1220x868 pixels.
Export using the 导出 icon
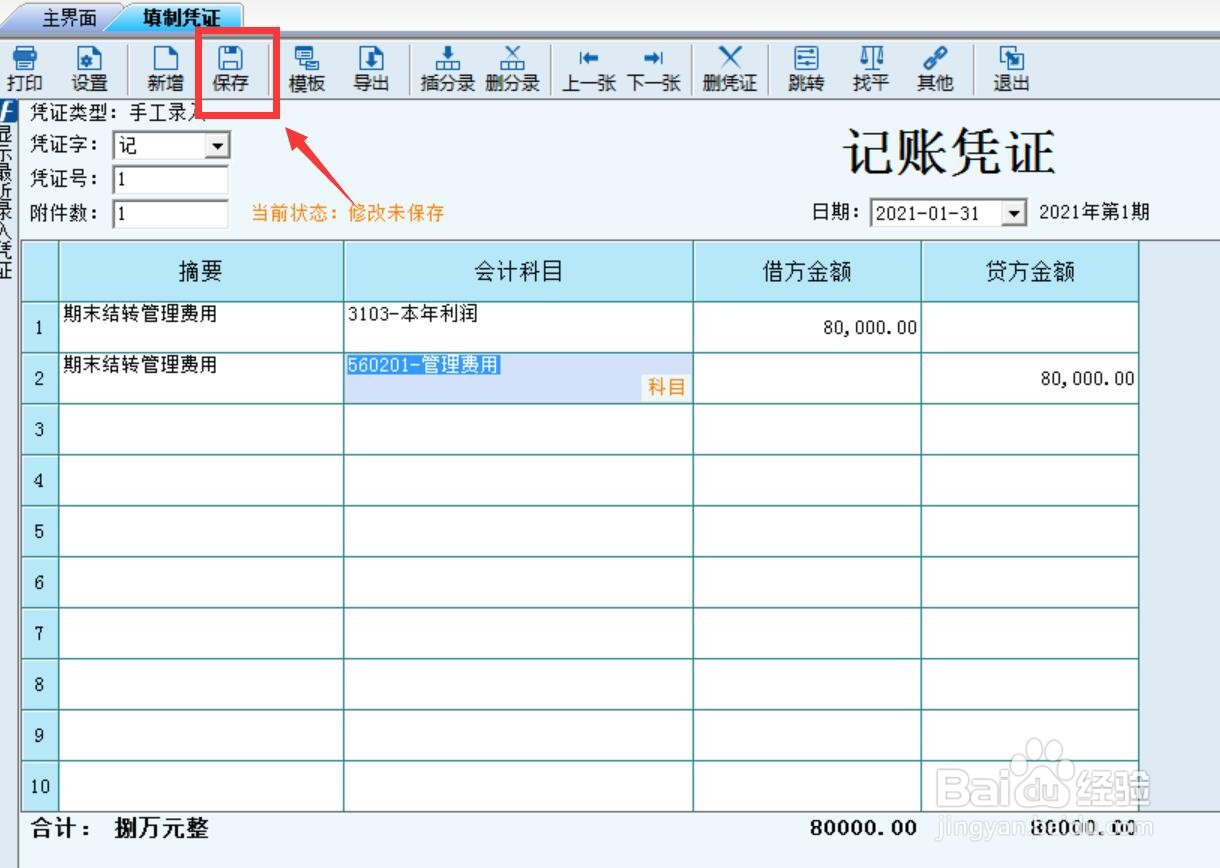point(371,69)
